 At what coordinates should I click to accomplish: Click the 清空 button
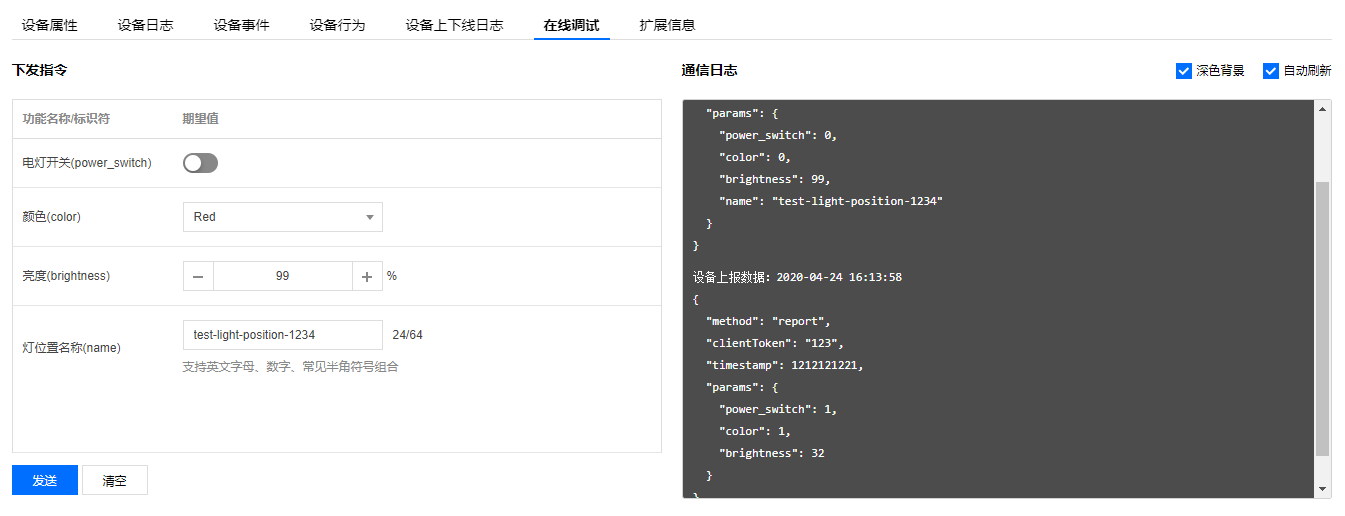(x=115, y=480)
